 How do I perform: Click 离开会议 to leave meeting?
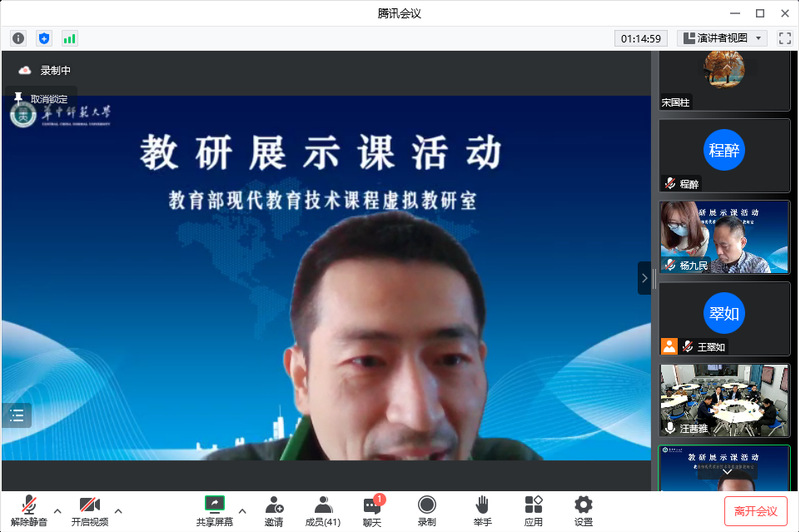pyautogui.click(x=755, y=511)
